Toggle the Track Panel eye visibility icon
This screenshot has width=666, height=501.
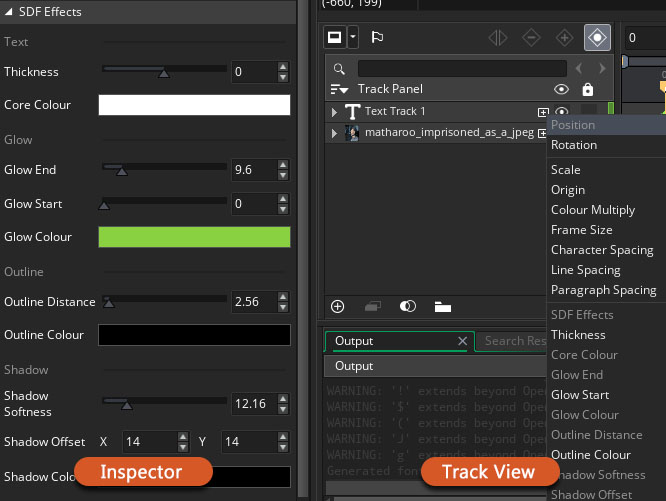point(562,89)
